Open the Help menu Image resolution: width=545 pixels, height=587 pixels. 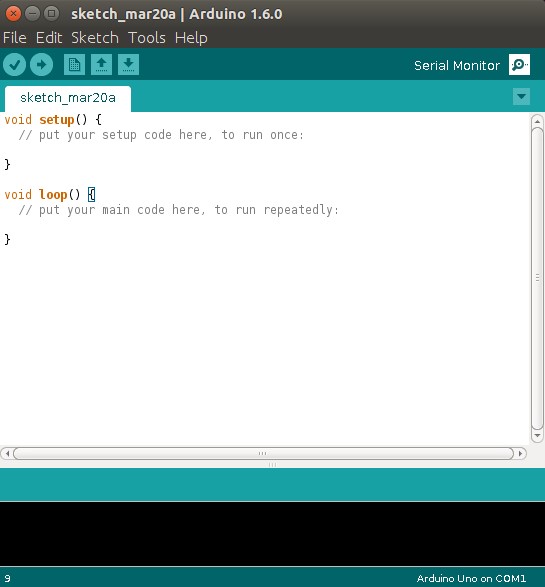tap(191, 38)
